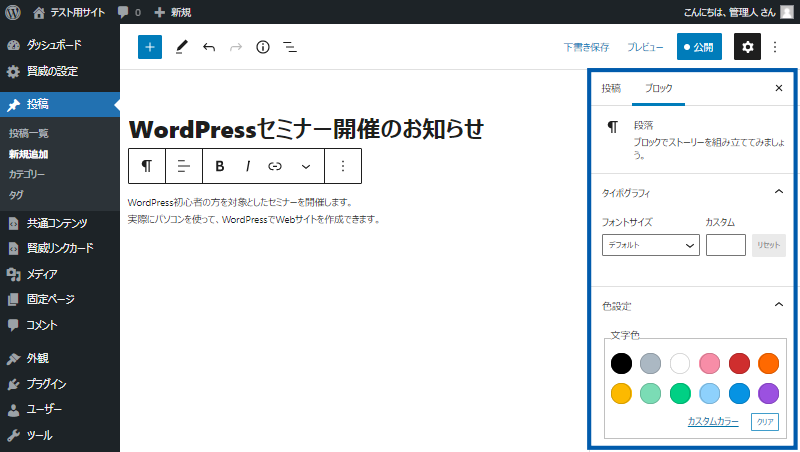The width and height of the screenshot is (800, 452).
Task: Click the リセット font size button
Action: tap(768, 245)
